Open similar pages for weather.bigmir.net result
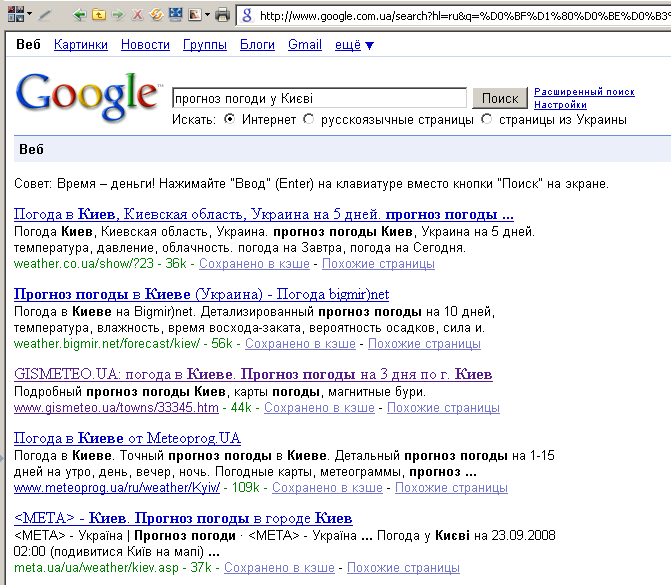 425,344
